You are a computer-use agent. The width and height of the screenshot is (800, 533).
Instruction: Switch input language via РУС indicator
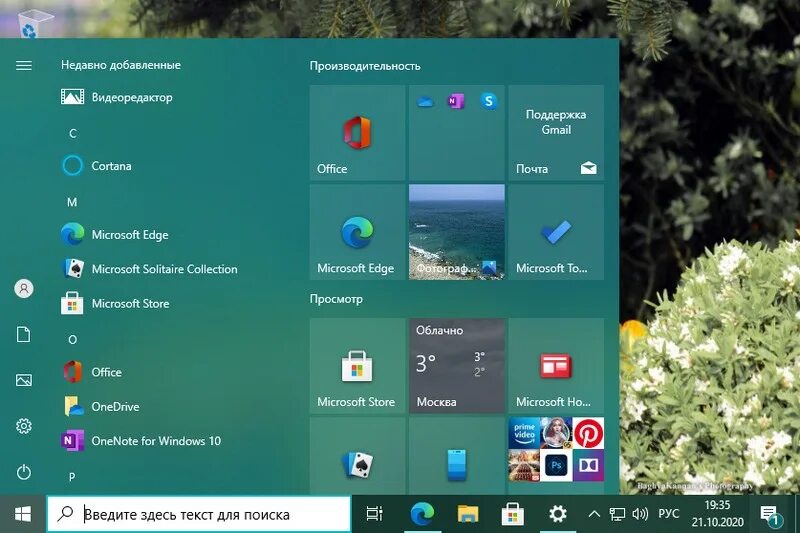[668, 514]
